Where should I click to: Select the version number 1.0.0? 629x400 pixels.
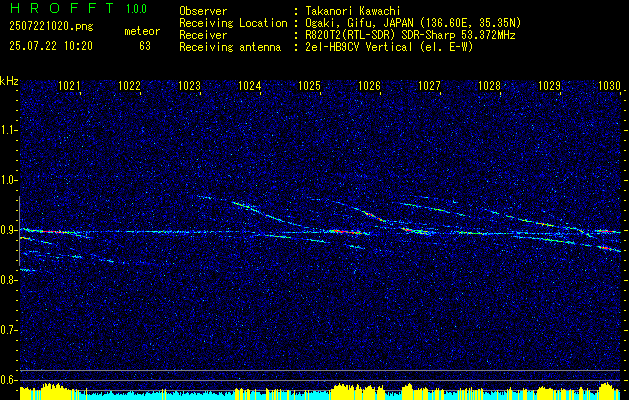[136, 8]
